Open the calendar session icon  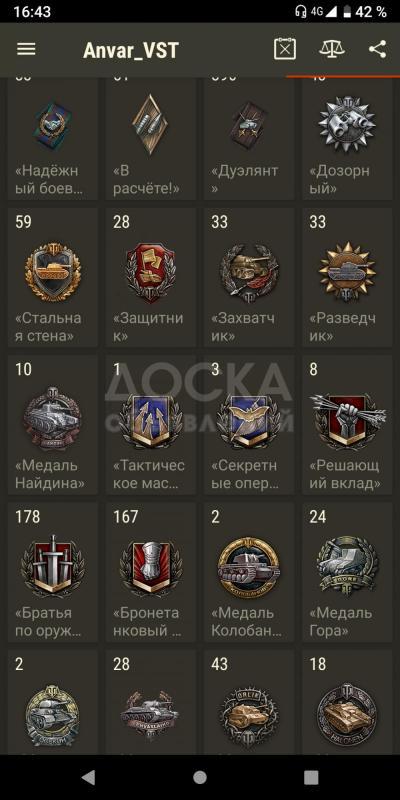pos(285,49)
